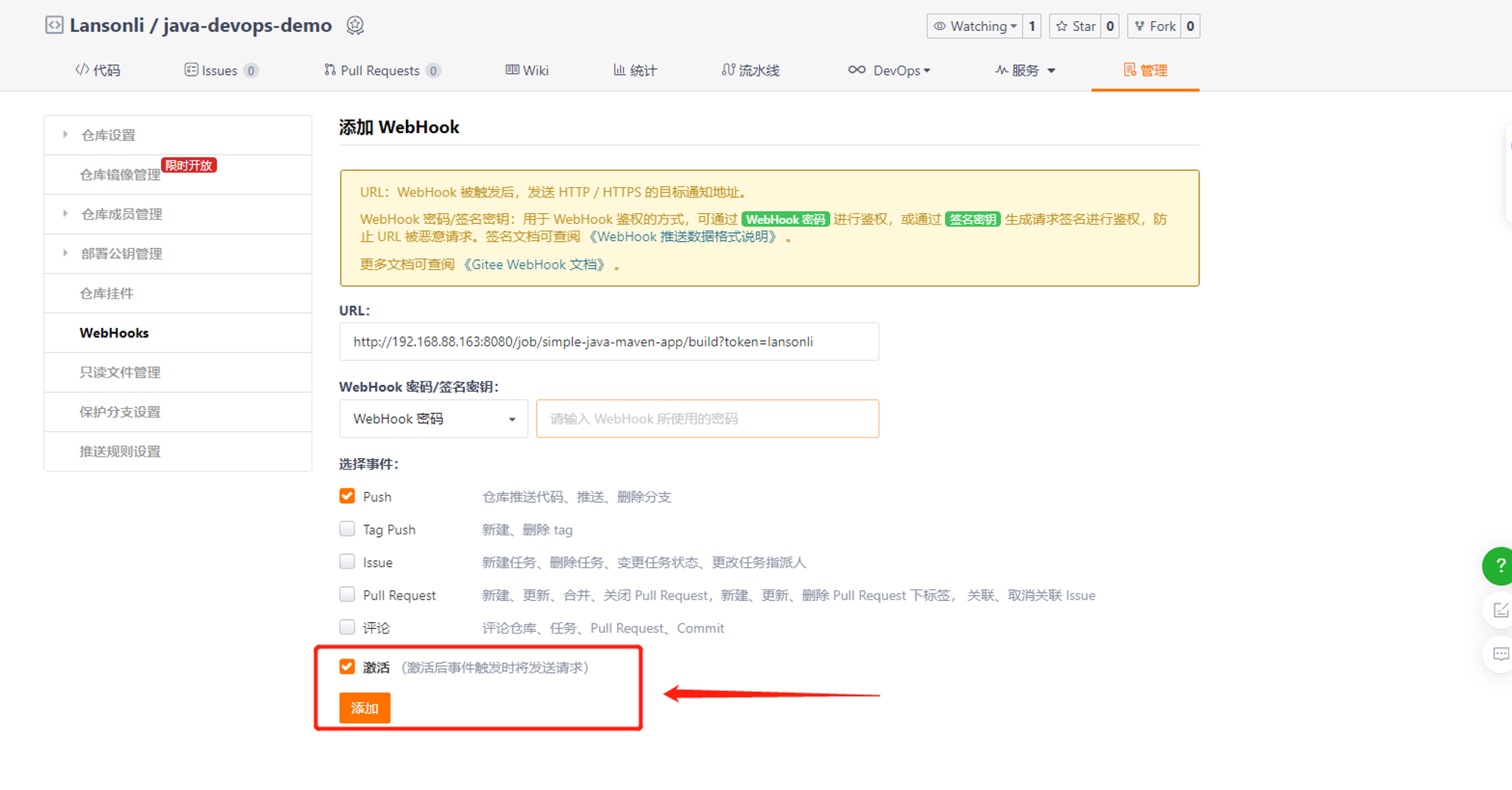Check the Pull Request event checkbox
1512x790 pixels.
[x=347, y=594]
